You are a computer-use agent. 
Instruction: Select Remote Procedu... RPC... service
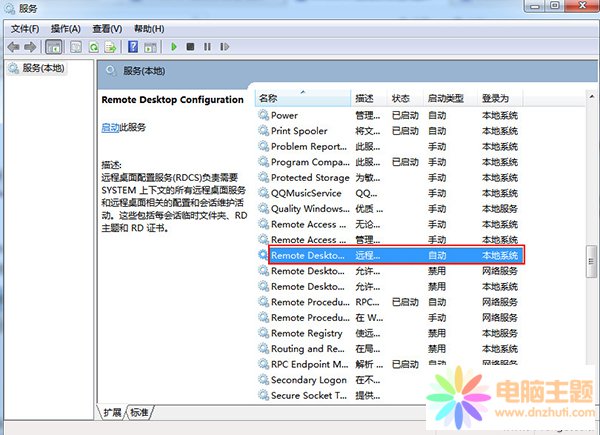[x=388, y=302]
